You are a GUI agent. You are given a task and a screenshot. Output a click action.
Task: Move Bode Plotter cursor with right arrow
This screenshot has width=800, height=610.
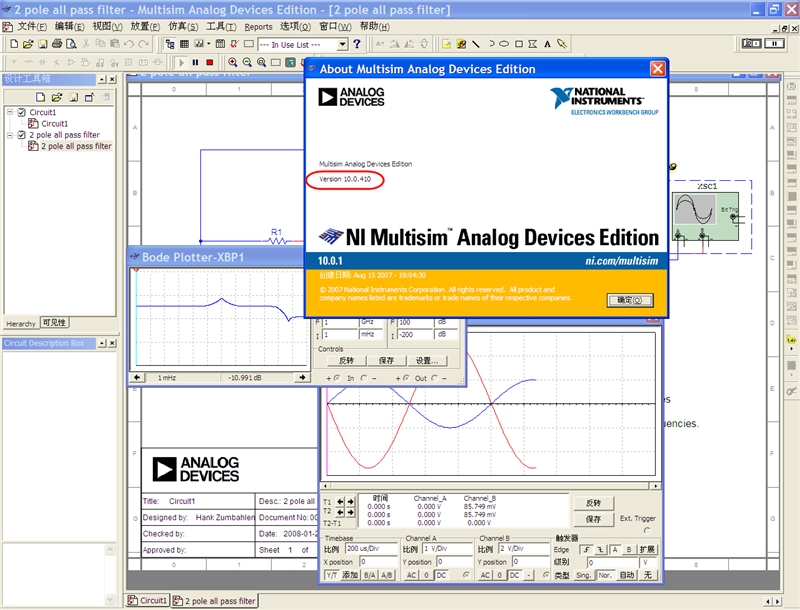point(302,377)
